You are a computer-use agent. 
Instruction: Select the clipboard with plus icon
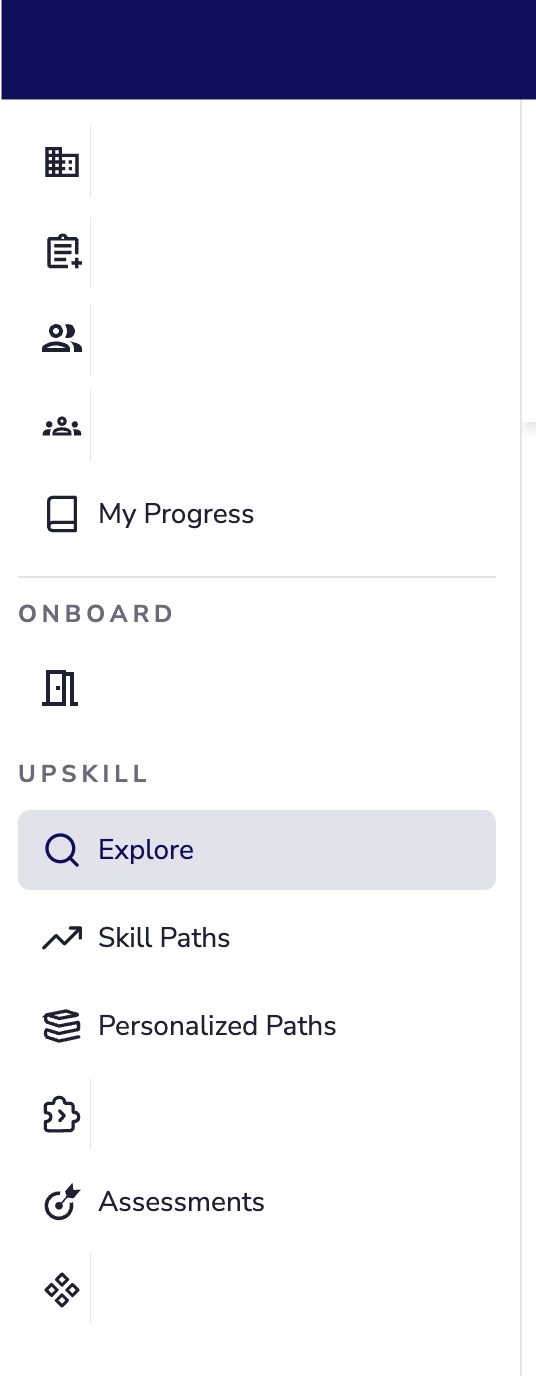tap(62, 251)
